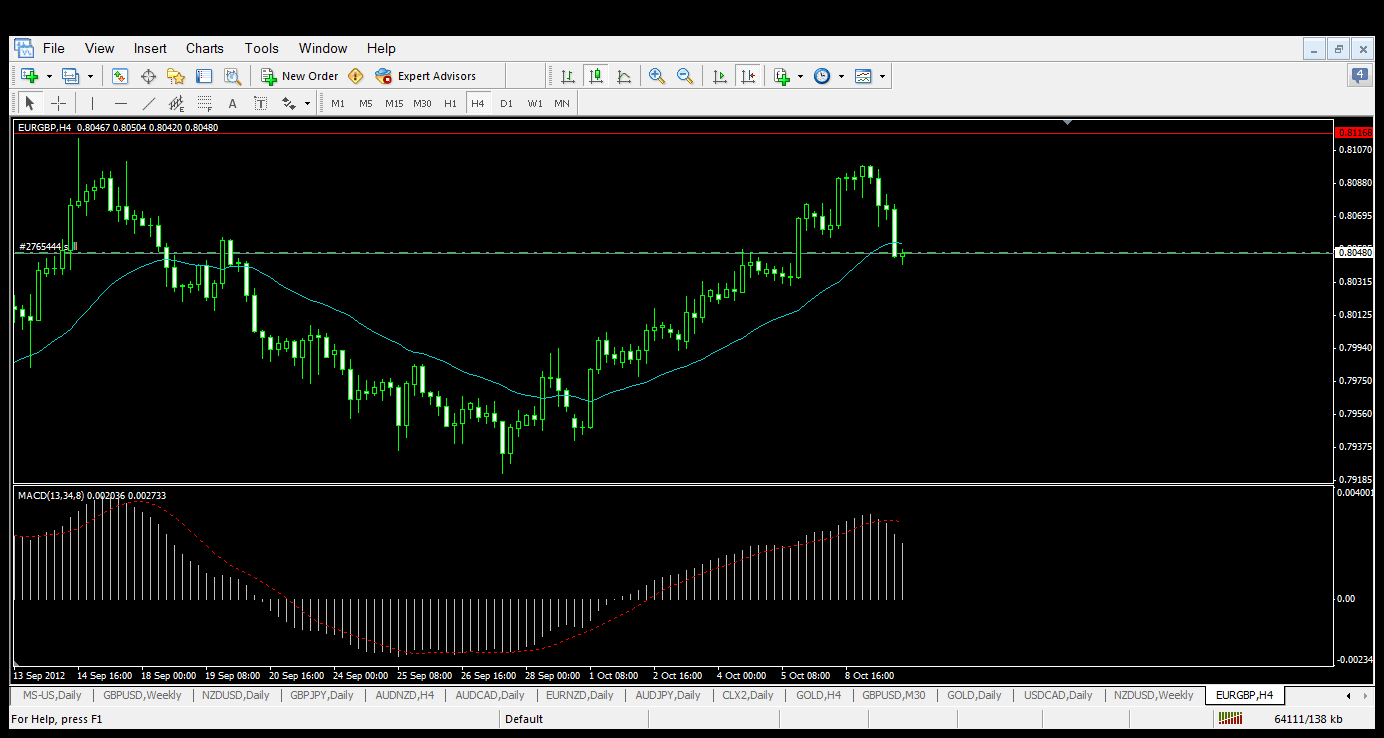1384x738 pixels.
Task: Open the Strategy Tester magnifier icon
Action: (233, 76)
